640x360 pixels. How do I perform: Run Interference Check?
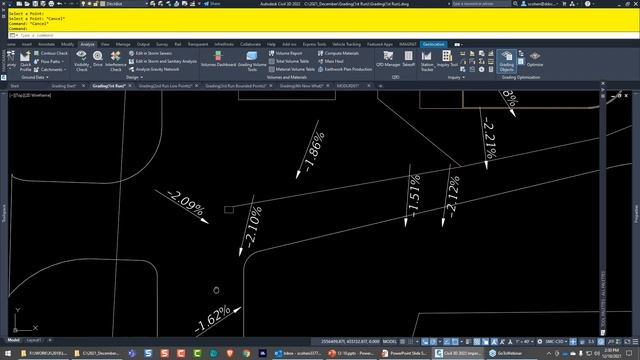[x=116, y=61]
